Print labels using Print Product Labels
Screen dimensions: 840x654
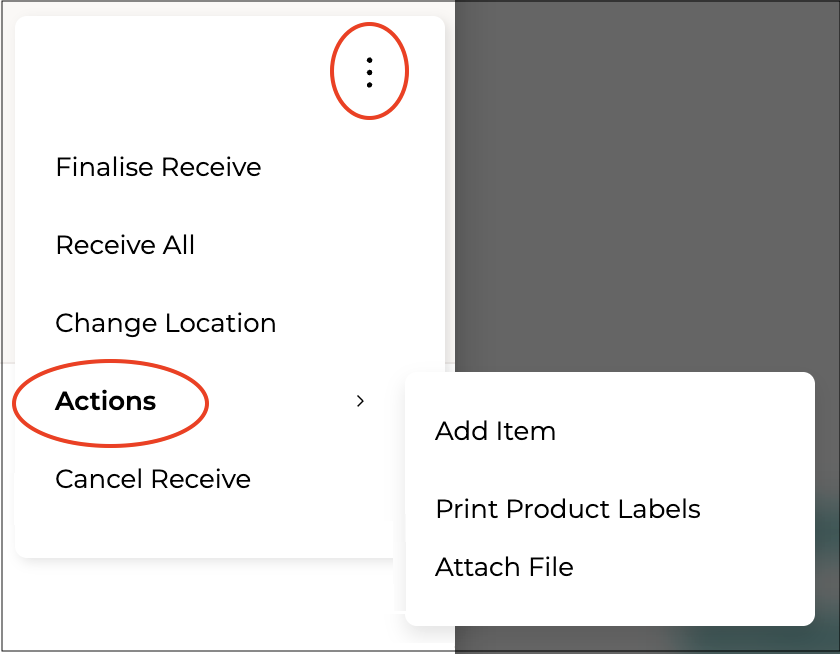(x=567, y=509)
